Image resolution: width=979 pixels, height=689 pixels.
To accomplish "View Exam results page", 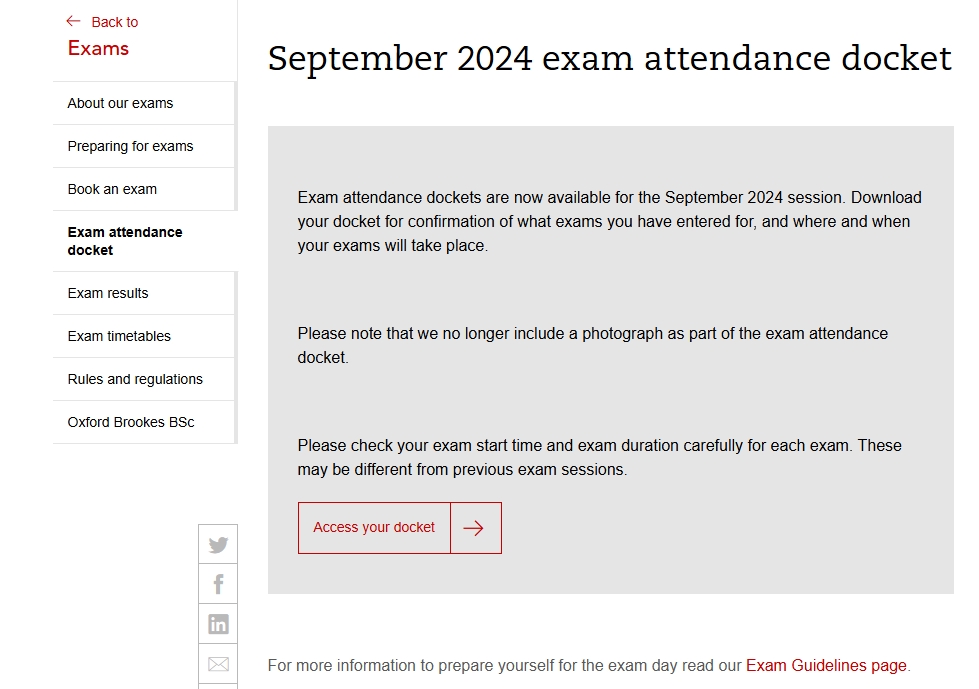I will pos(108,293).
